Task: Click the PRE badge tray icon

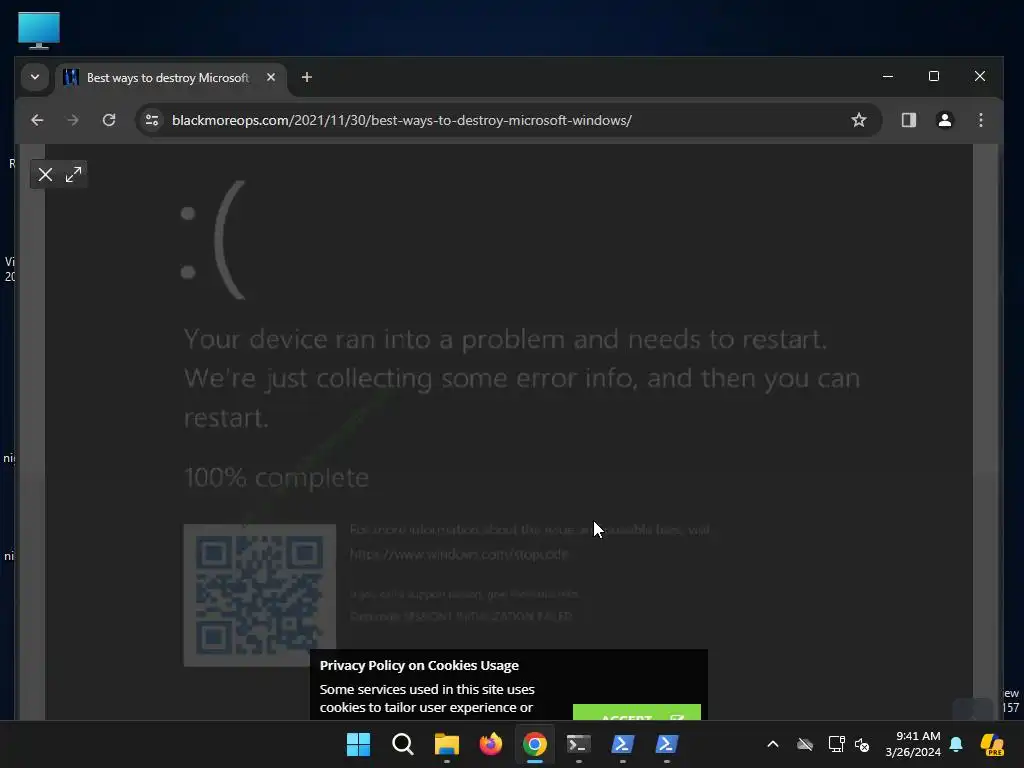Action: (992, 744)
